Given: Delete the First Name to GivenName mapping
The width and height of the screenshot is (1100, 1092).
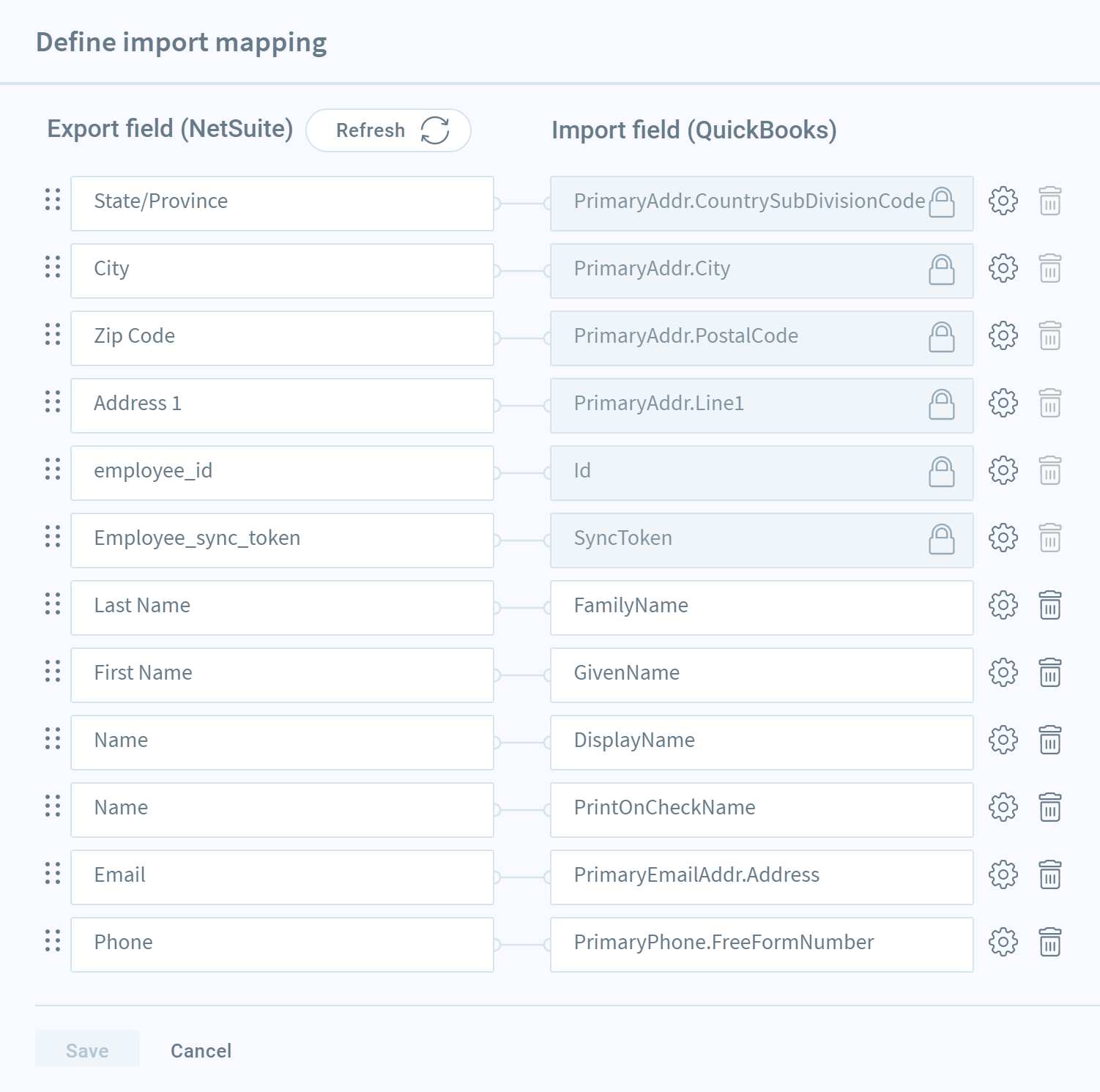Looking at the screenshot, I should 1050,672.
